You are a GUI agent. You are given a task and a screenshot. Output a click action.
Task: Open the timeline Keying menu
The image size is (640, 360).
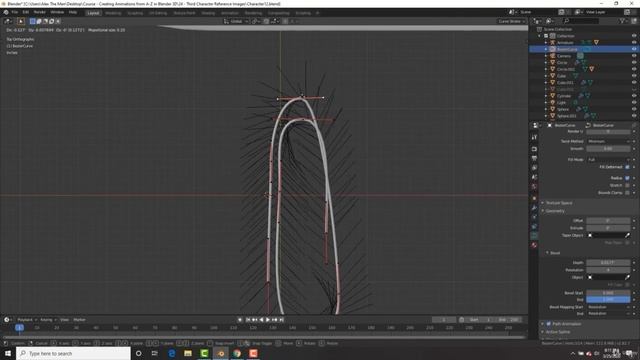click(47, 320)
